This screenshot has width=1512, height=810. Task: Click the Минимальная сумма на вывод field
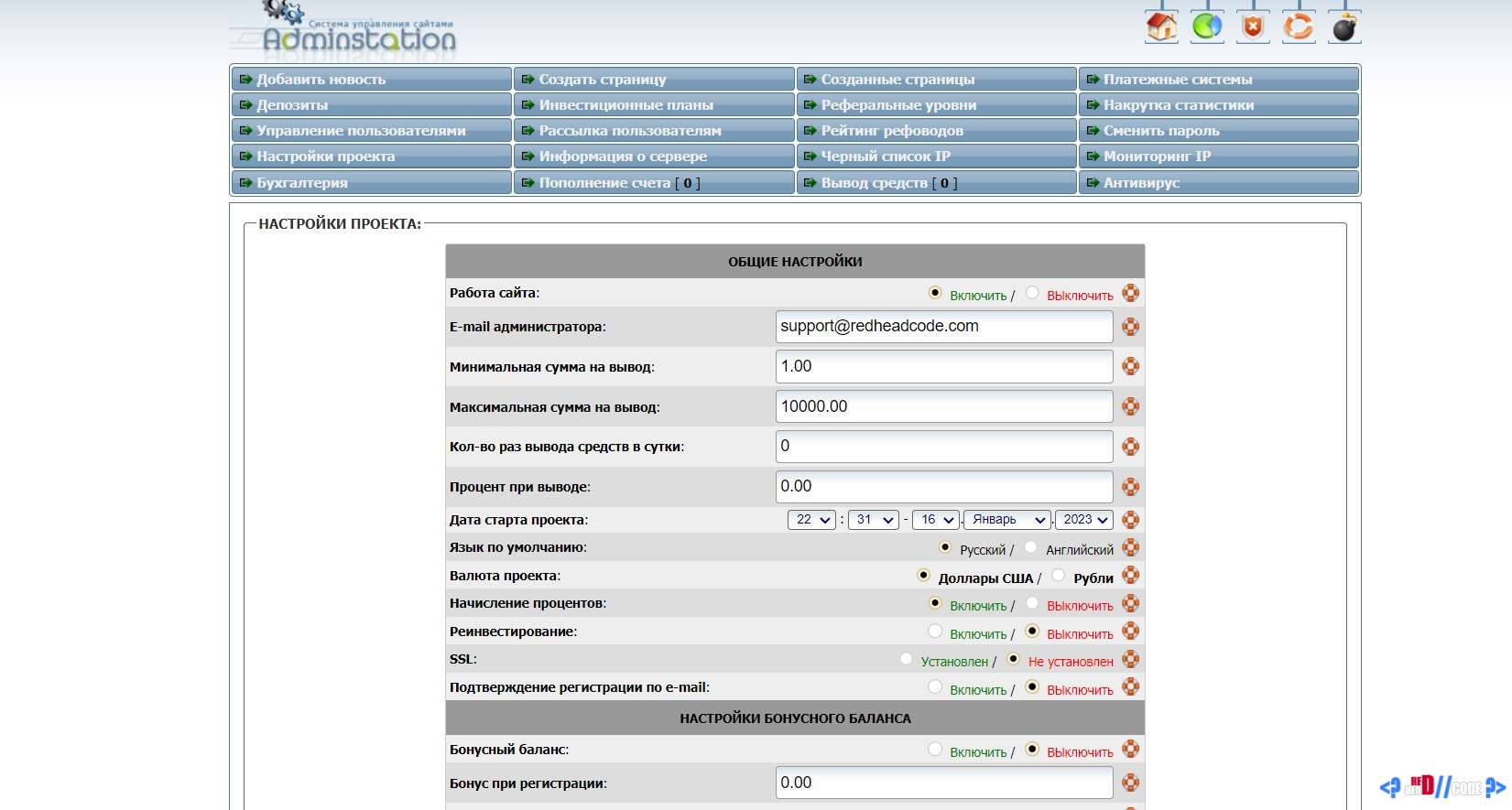tap(944, 367)
